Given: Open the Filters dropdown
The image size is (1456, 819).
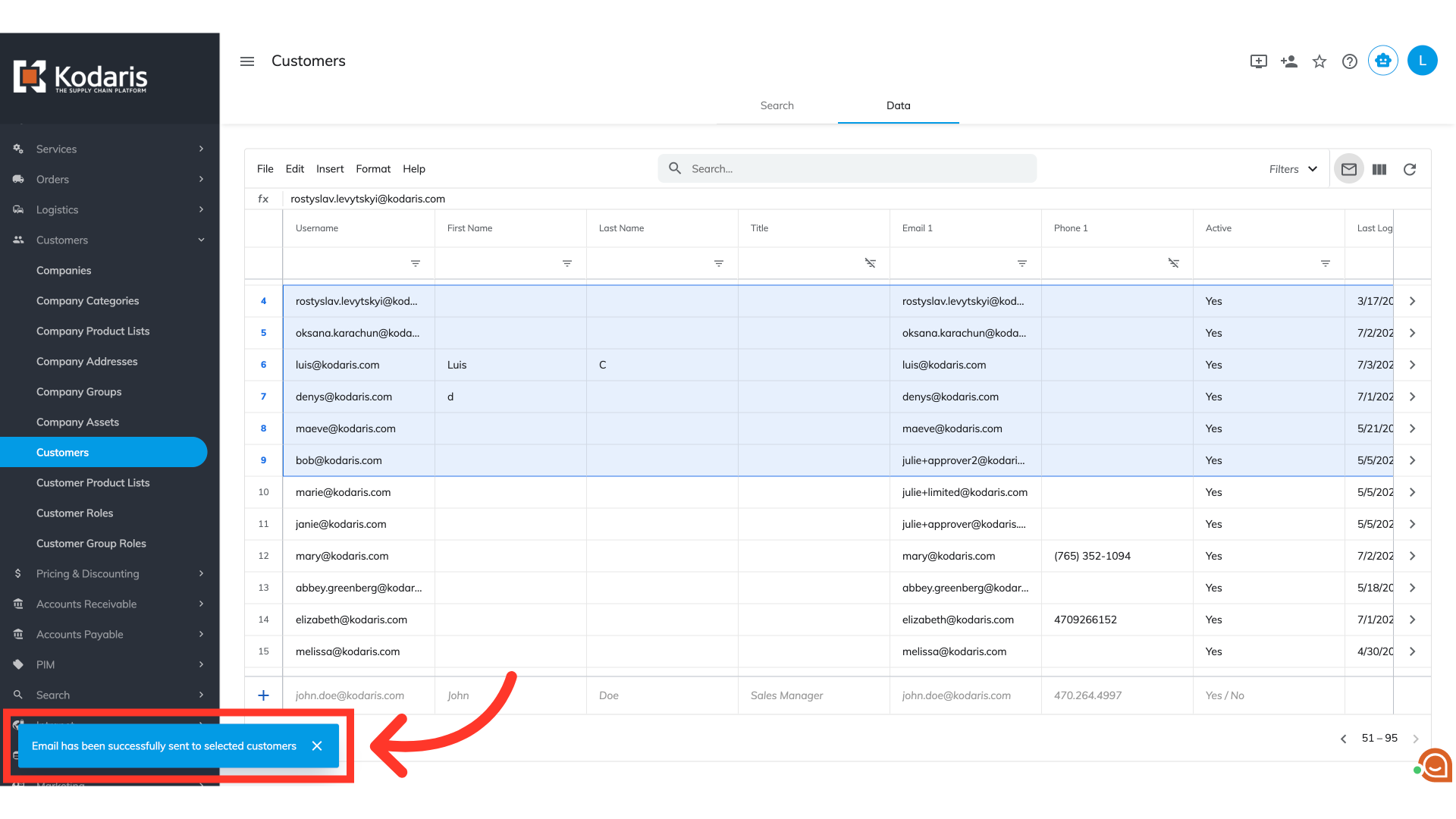Looking at the screenshot, I should pos(1293,169).
